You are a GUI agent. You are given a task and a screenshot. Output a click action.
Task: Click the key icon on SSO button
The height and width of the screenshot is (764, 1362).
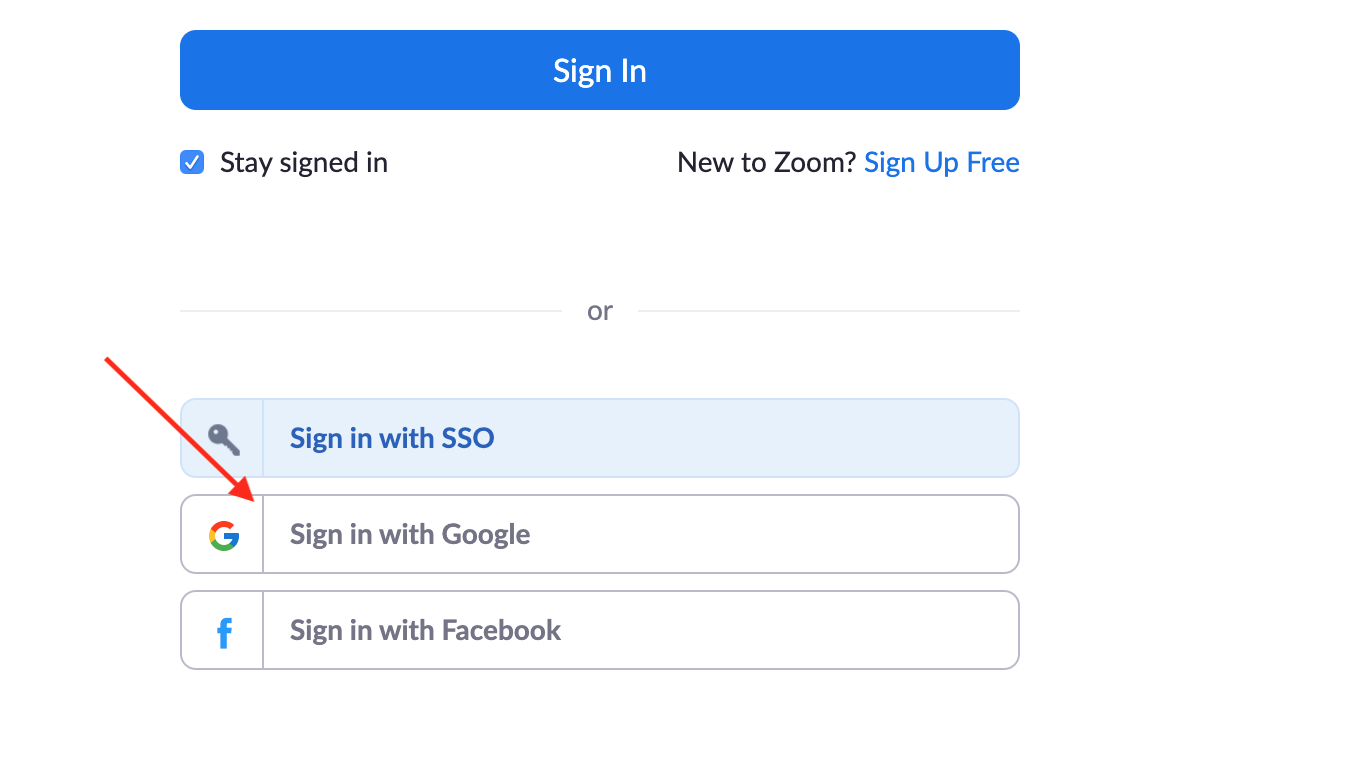[223, 438]
